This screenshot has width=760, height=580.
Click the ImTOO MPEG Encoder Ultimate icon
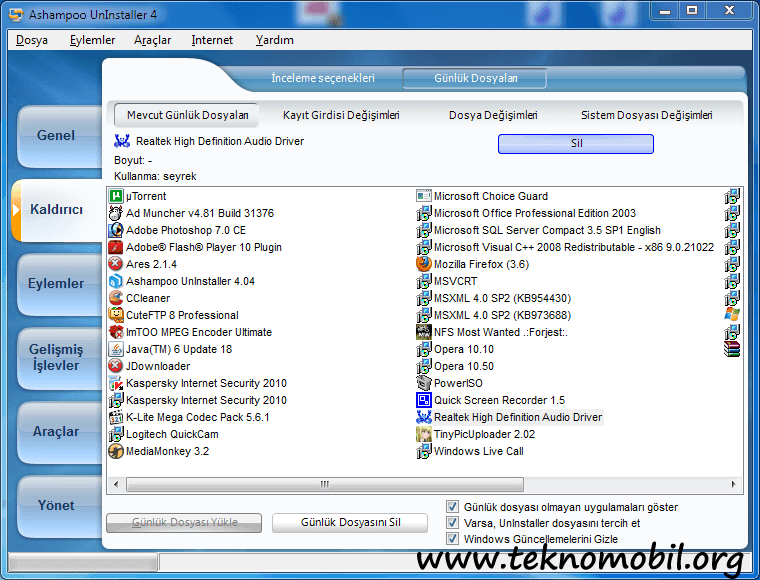[116, 332]
